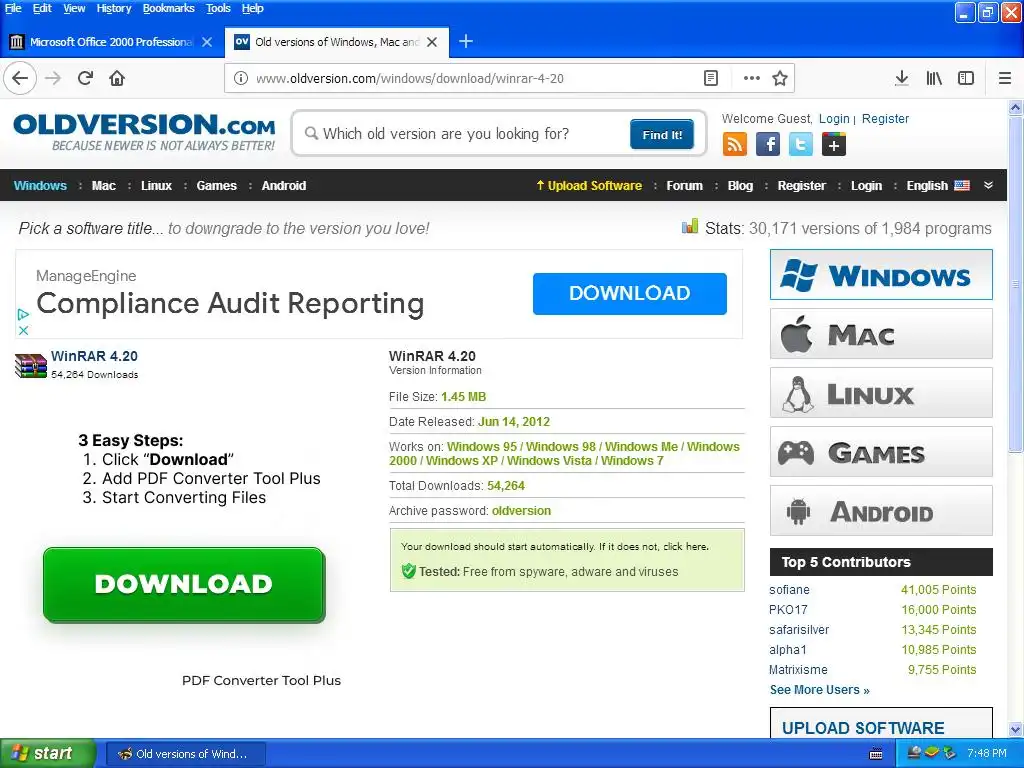Open the RSS feed icon
Screen dimensions: 1024x768
point(735,144)
